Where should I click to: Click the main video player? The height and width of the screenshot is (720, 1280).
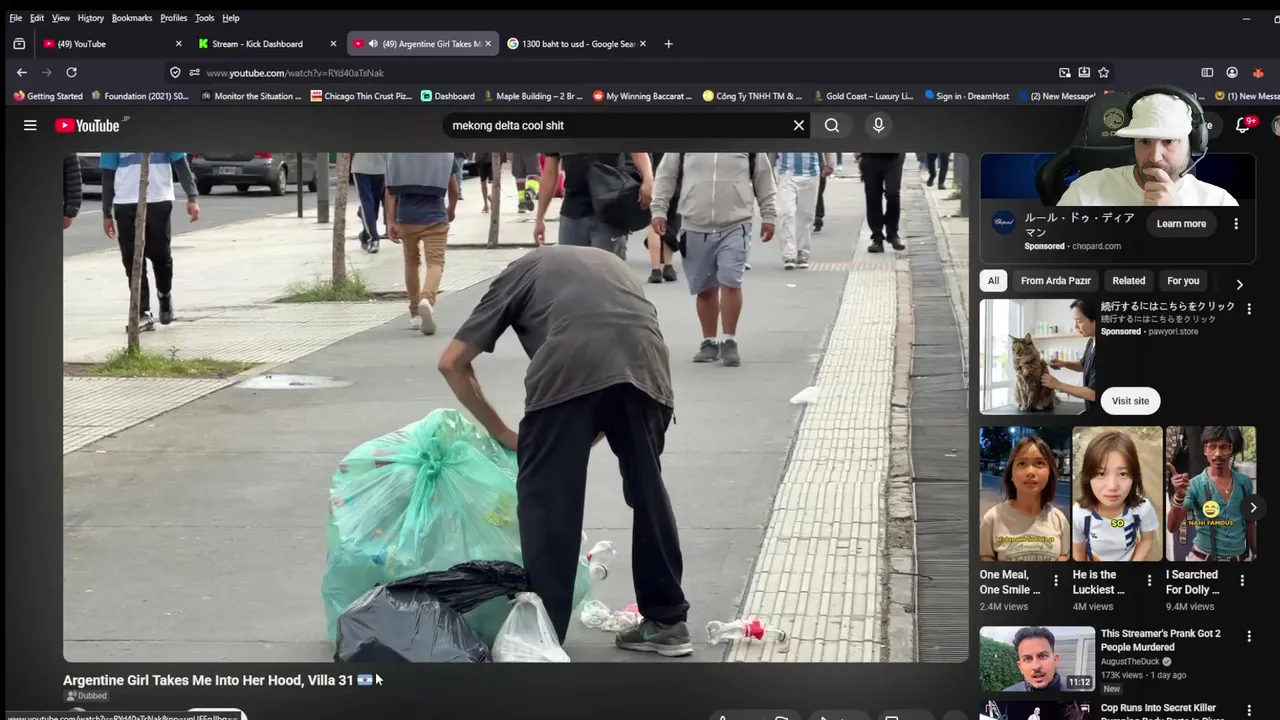[515, 407]
